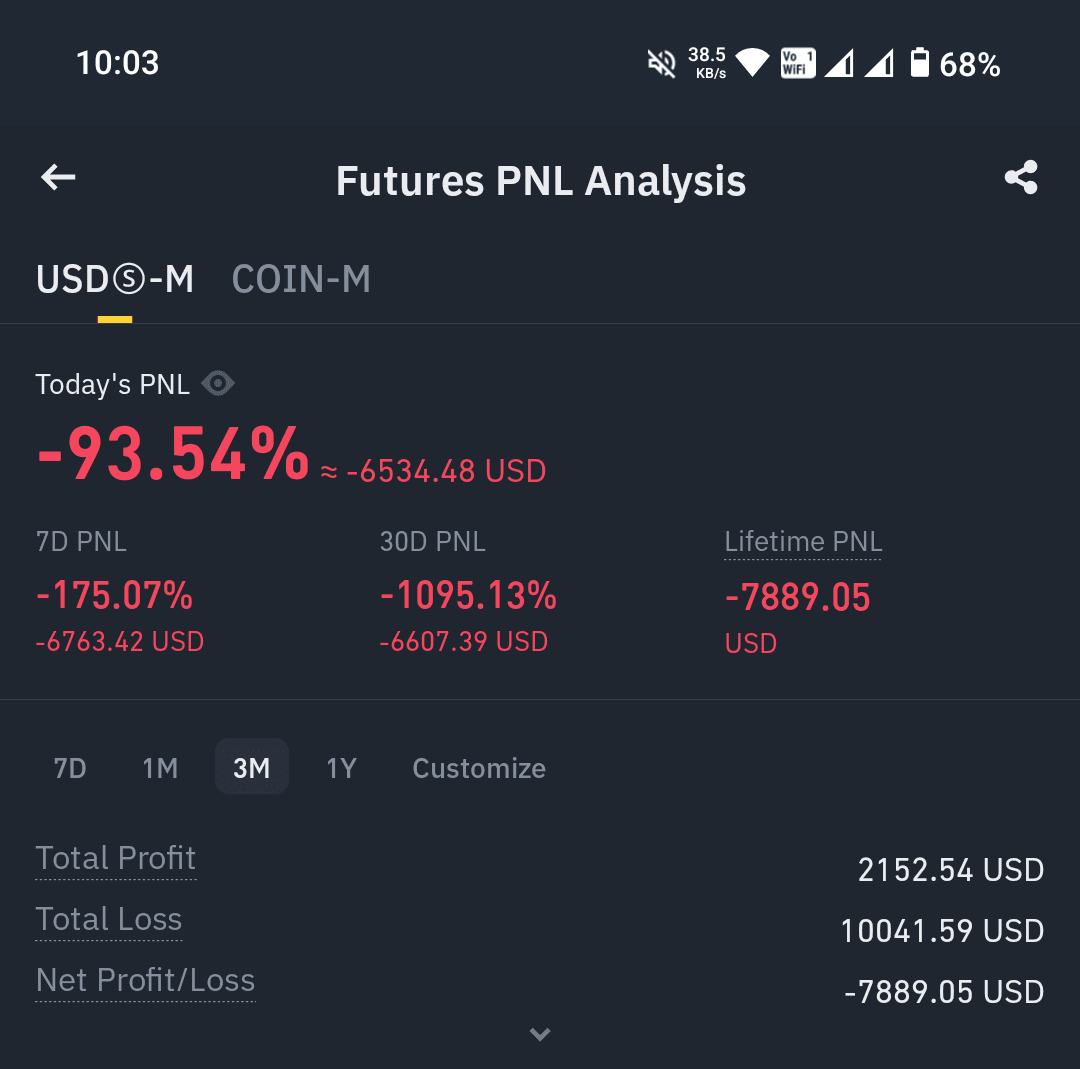Tap the battery icon in status bar
The image size is (1080, 1069).
click(920, 63)
